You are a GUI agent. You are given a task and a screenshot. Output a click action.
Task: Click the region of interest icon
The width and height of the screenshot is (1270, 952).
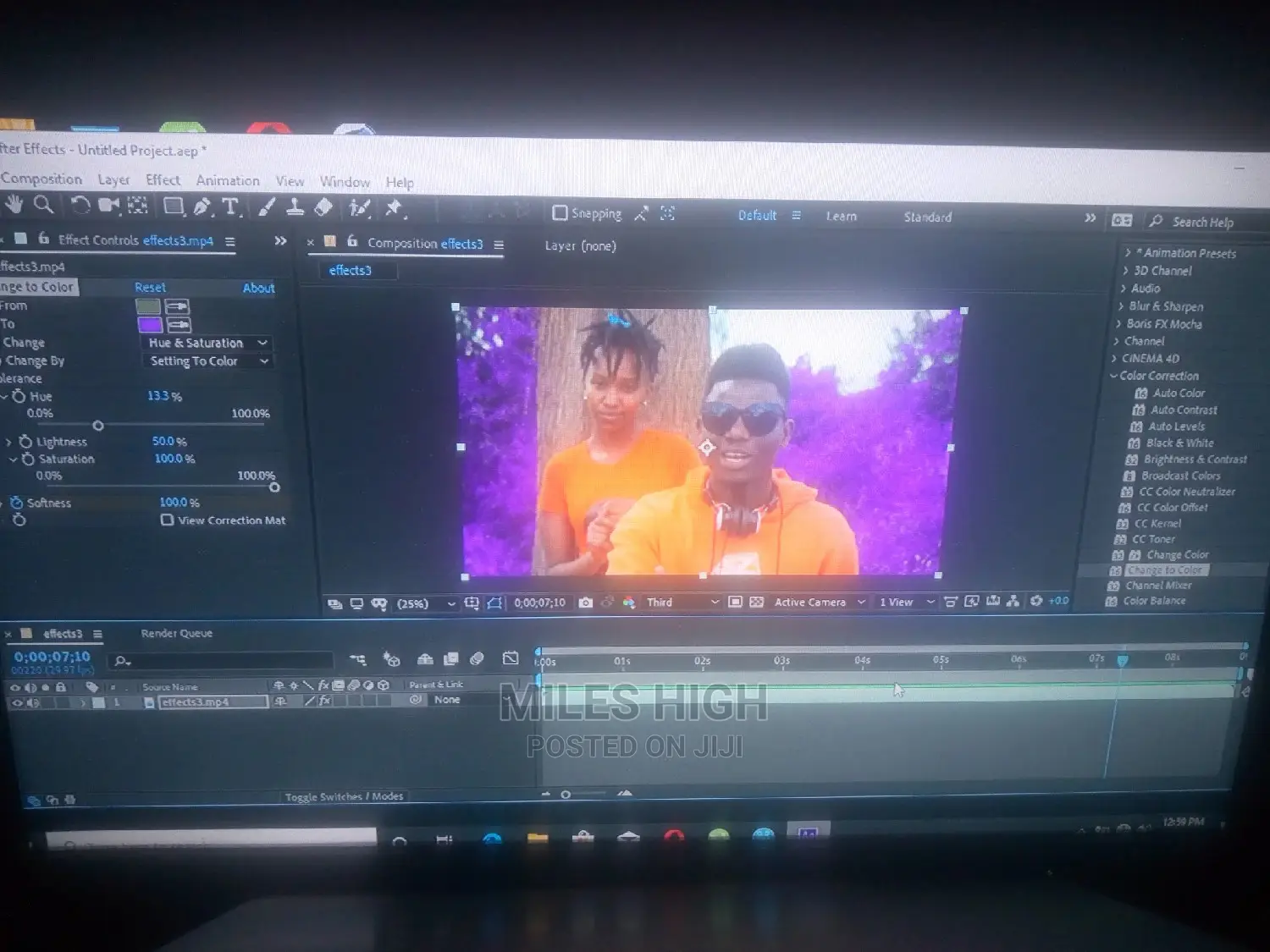(x=735, y=602)
